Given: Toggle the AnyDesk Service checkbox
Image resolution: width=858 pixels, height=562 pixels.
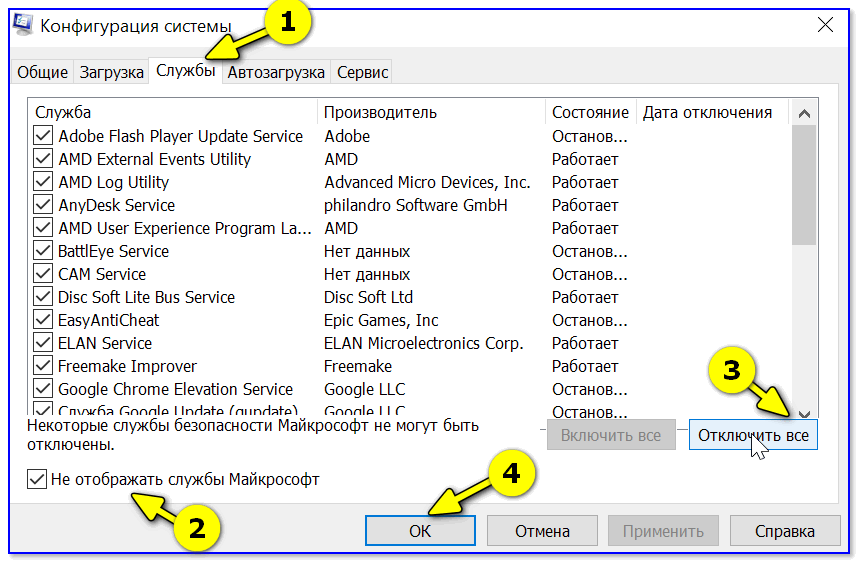Looking at the screenshot, I should [x=43, y=205].
